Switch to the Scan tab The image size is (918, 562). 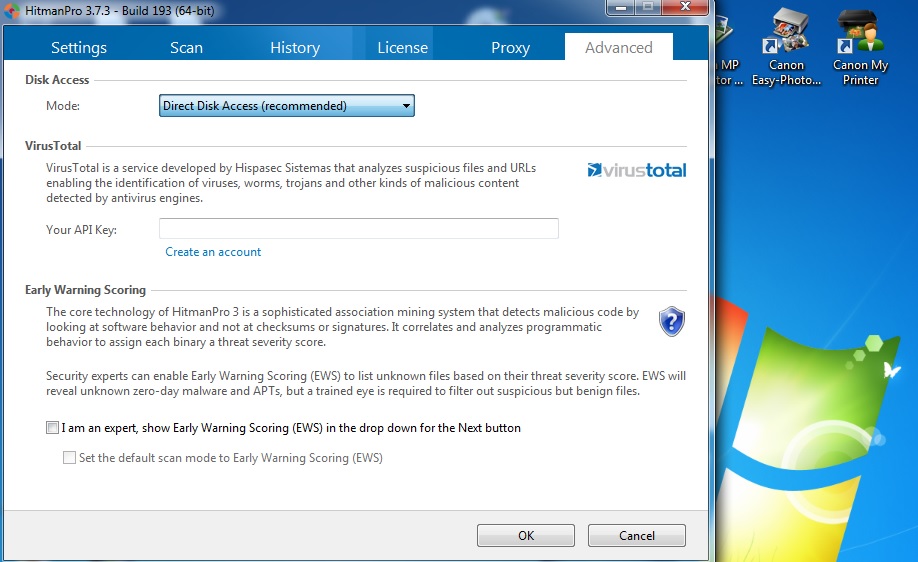point(186,47)
